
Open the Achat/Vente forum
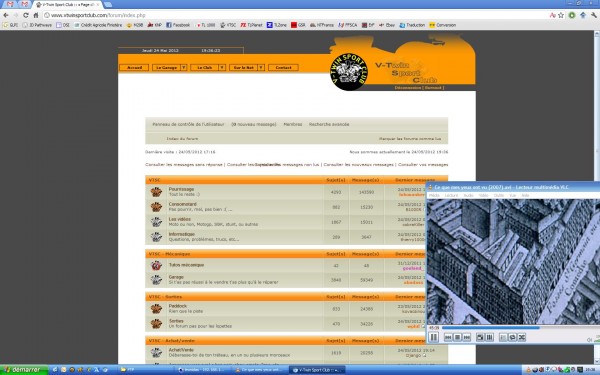point(181,350)
